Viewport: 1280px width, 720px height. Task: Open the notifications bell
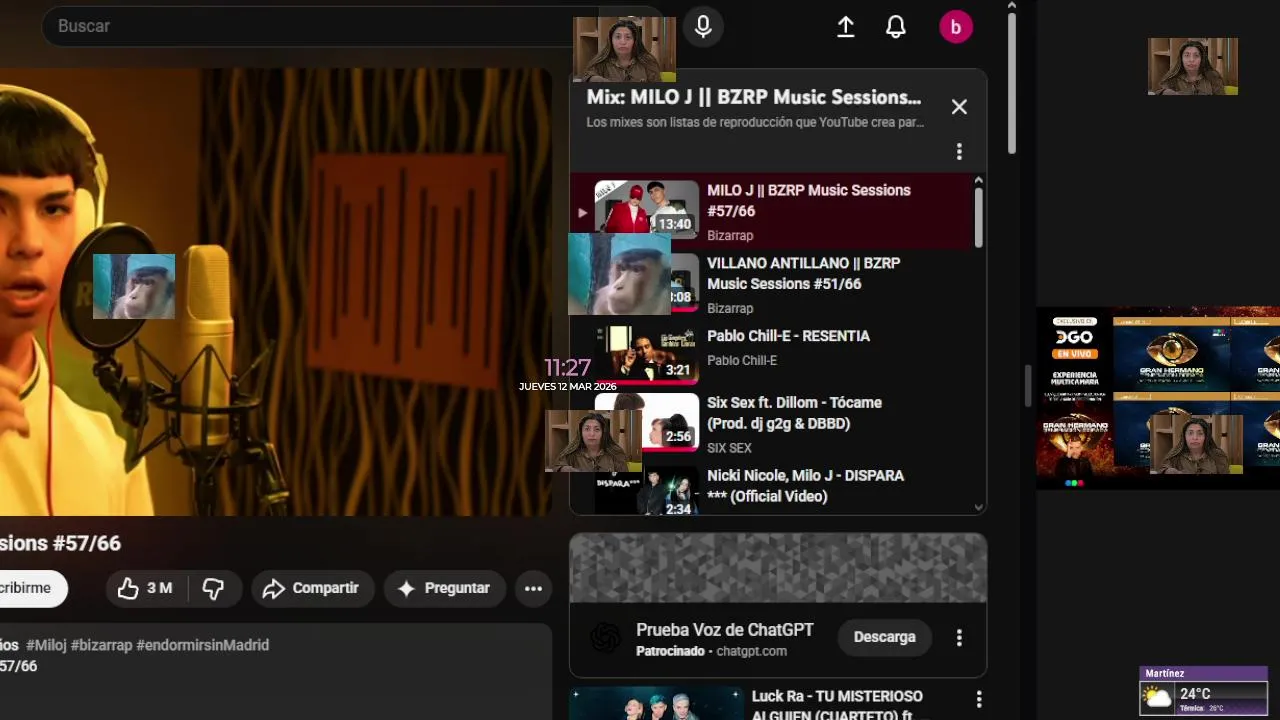(896, 27)
